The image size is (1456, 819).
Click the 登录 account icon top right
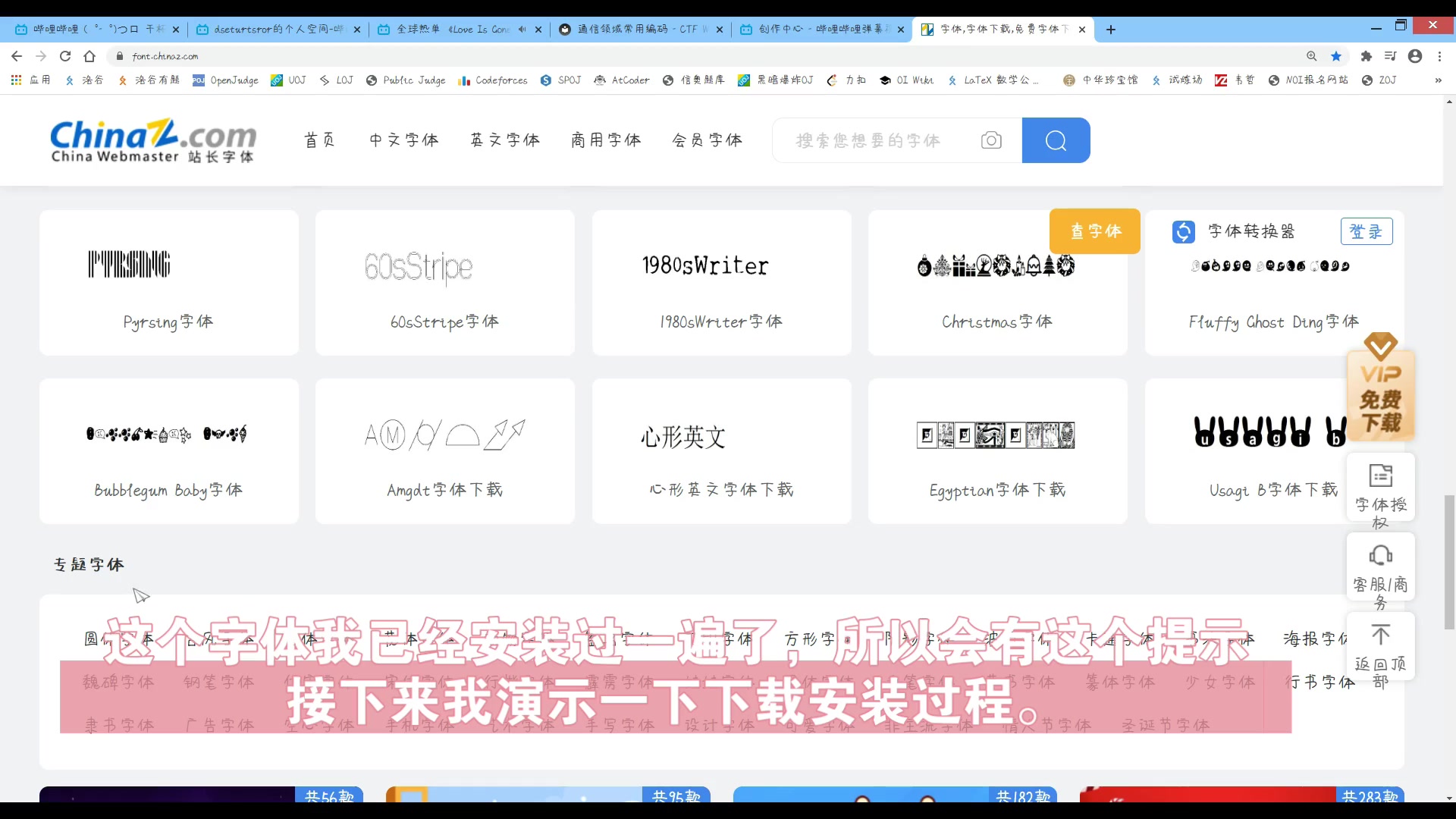point(1367,231)
